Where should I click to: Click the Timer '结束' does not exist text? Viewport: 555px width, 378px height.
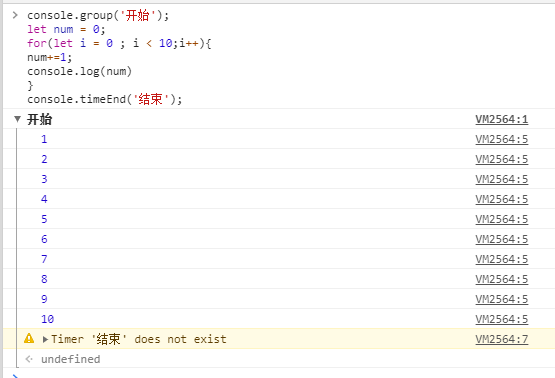[139, 339]
